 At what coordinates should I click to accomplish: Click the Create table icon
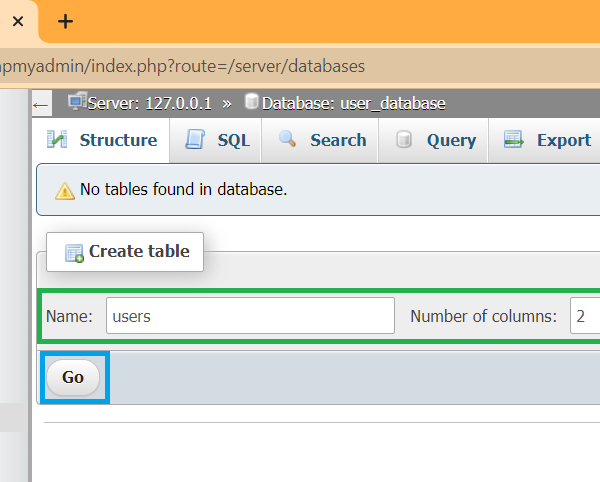coord(75,253)
